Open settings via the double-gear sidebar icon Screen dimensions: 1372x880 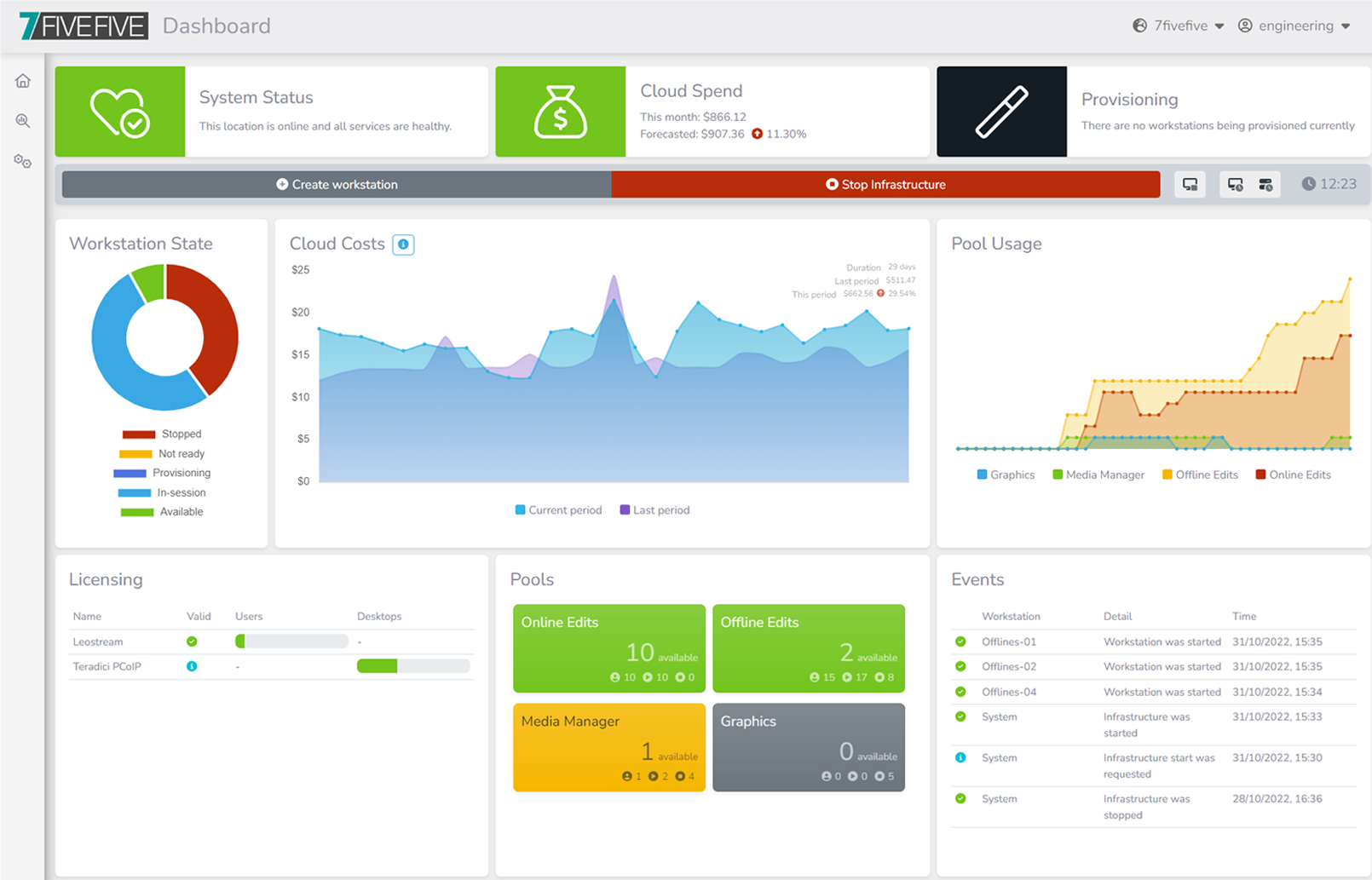coord(23,161)
